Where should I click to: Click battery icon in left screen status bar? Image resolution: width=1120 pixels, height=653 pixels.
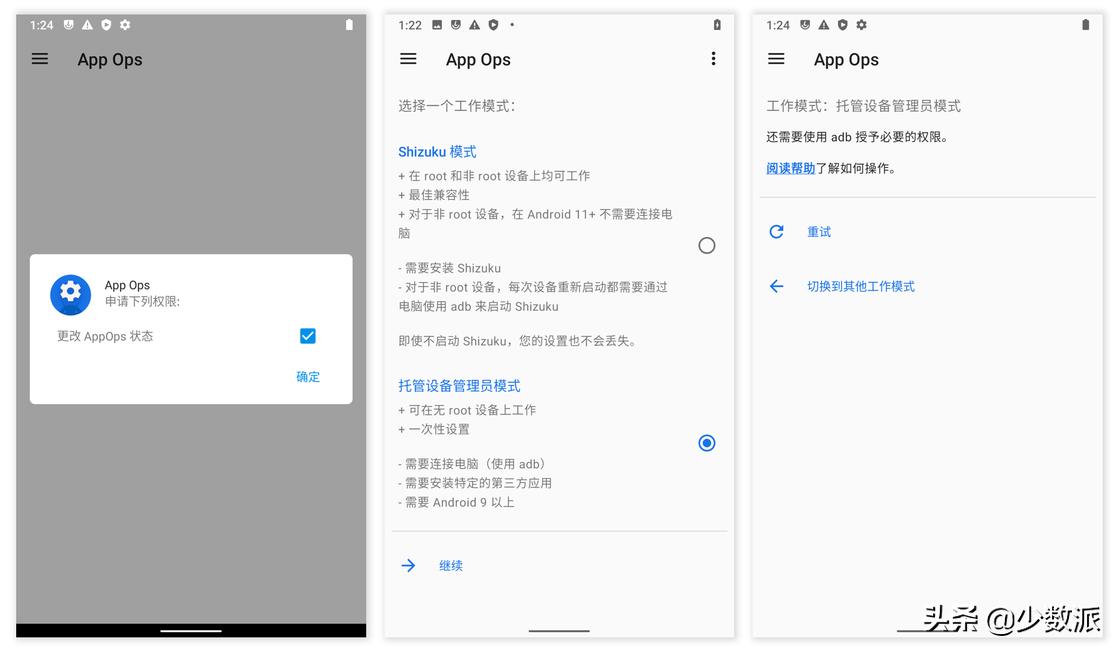[349, 25]
